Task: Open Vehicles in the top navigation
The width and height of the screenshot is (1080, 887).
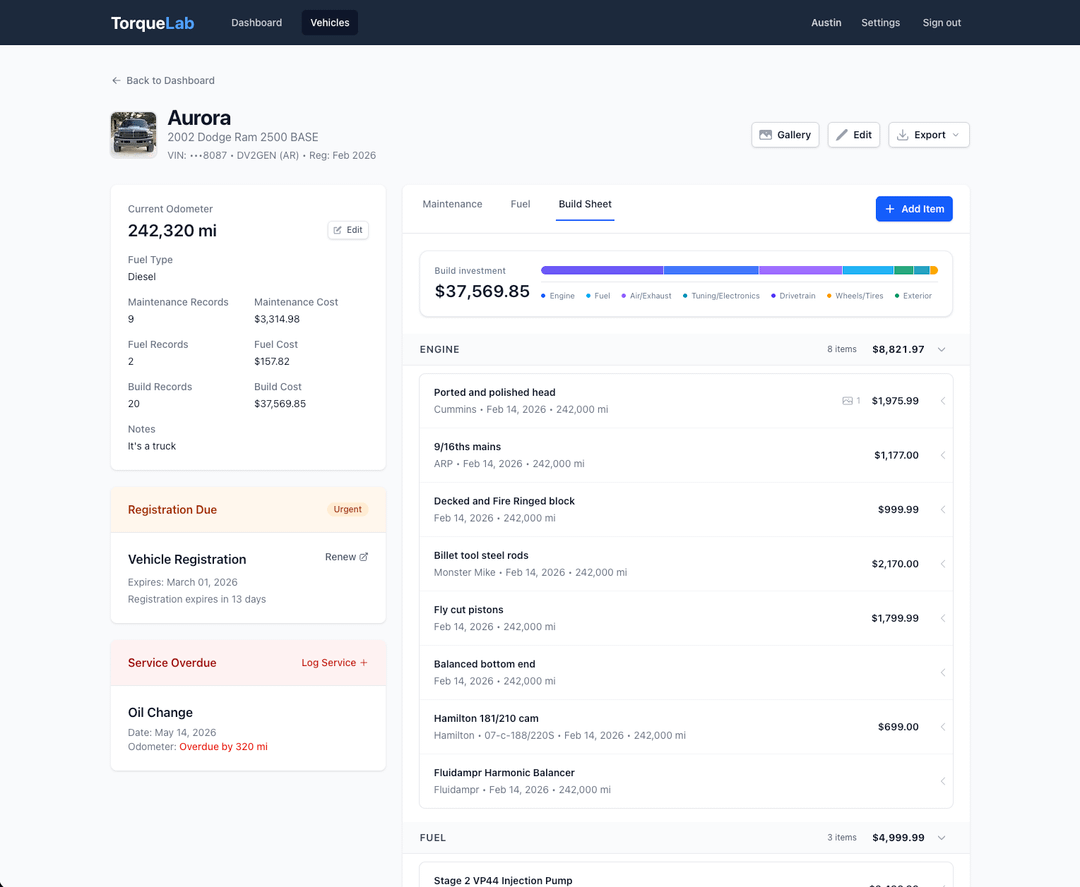Action: coord(330,22)
